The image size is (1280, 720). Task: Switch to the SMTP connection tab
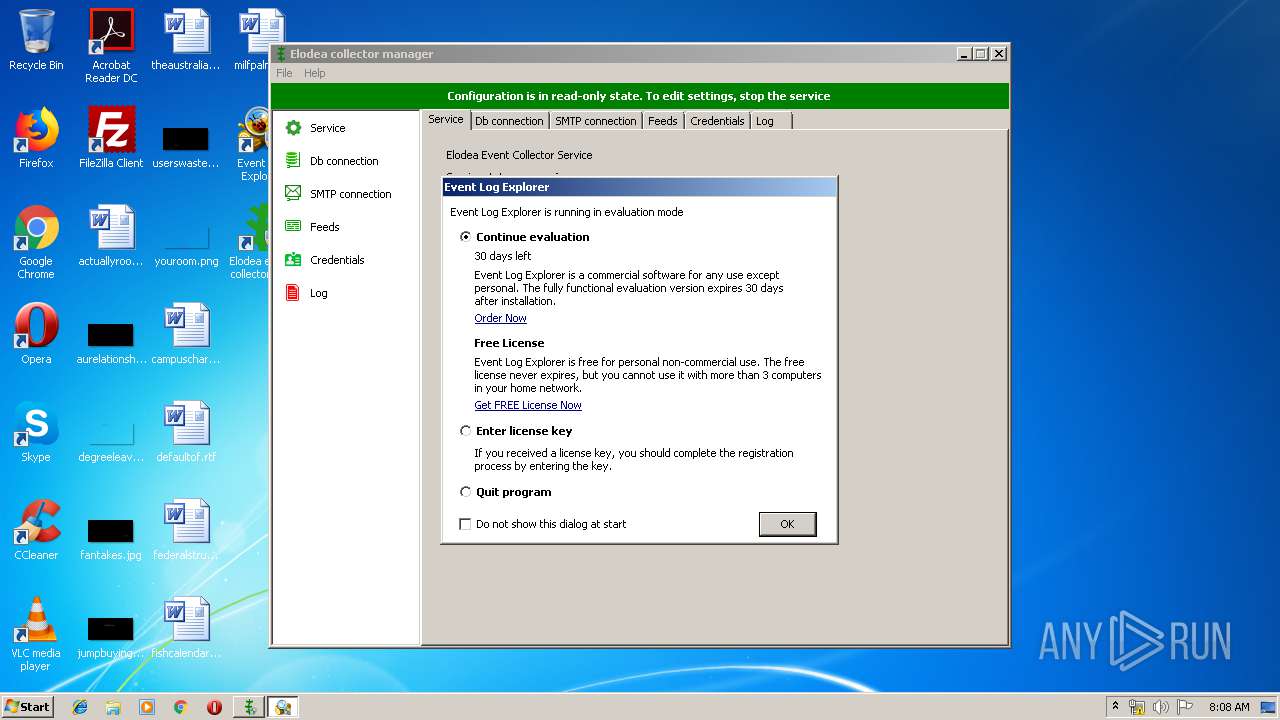point(596,121)
